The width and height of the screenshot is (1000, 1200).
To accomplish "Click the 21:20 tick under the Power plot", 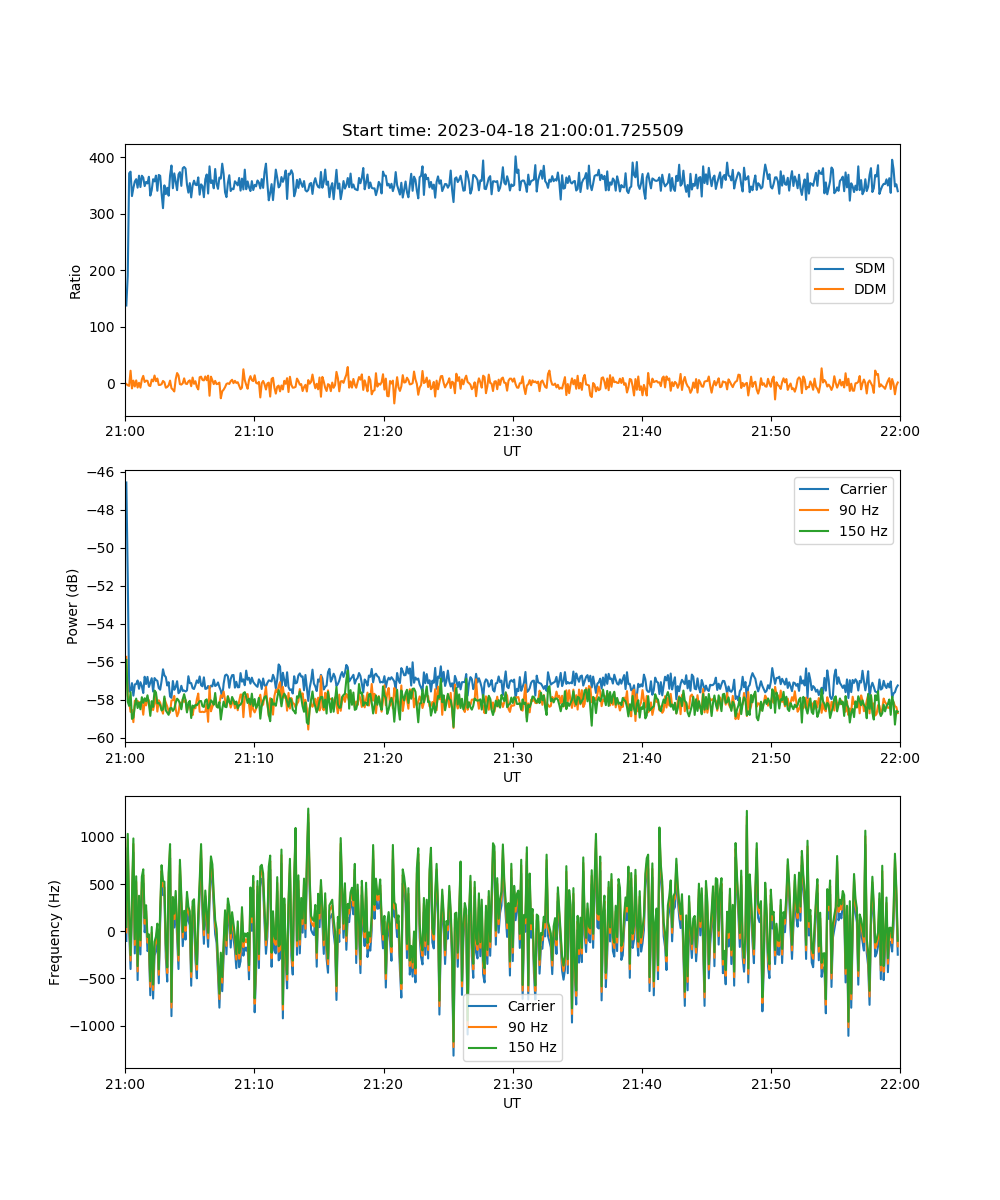I will (x=383, y=758).
